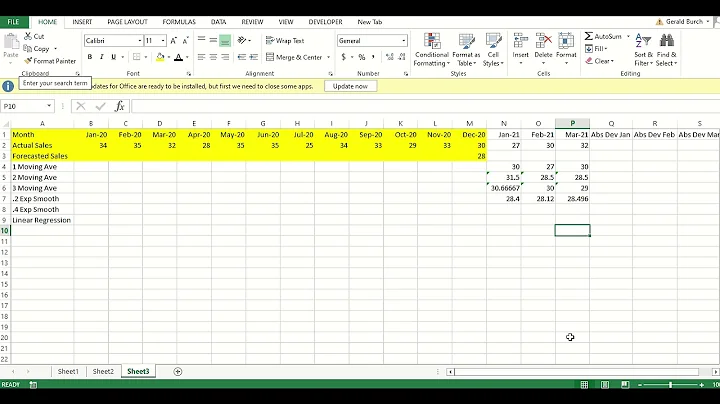720x404 pixels.
Task: Click the Delete cells icon
Action: point(543,41)
